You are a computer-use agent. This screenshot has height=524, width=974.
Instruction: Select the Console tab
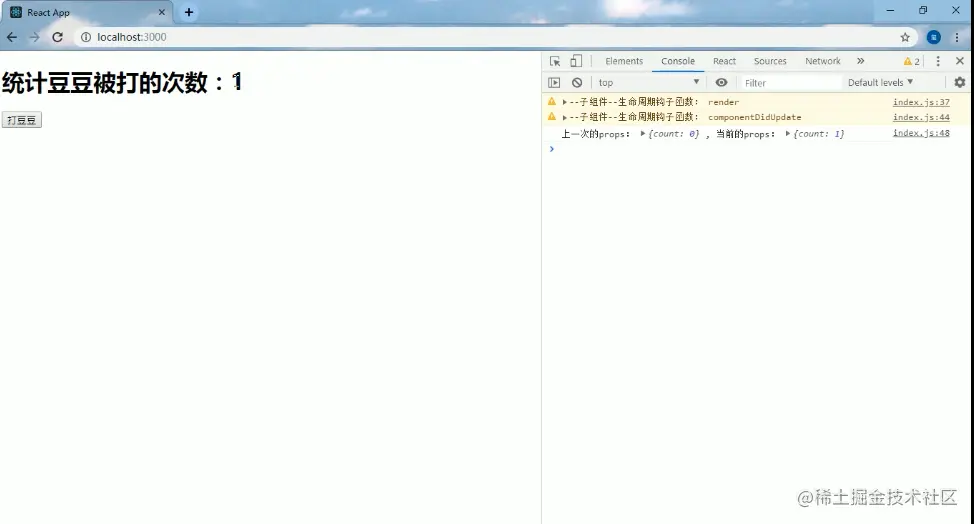[x=678, y=61]
